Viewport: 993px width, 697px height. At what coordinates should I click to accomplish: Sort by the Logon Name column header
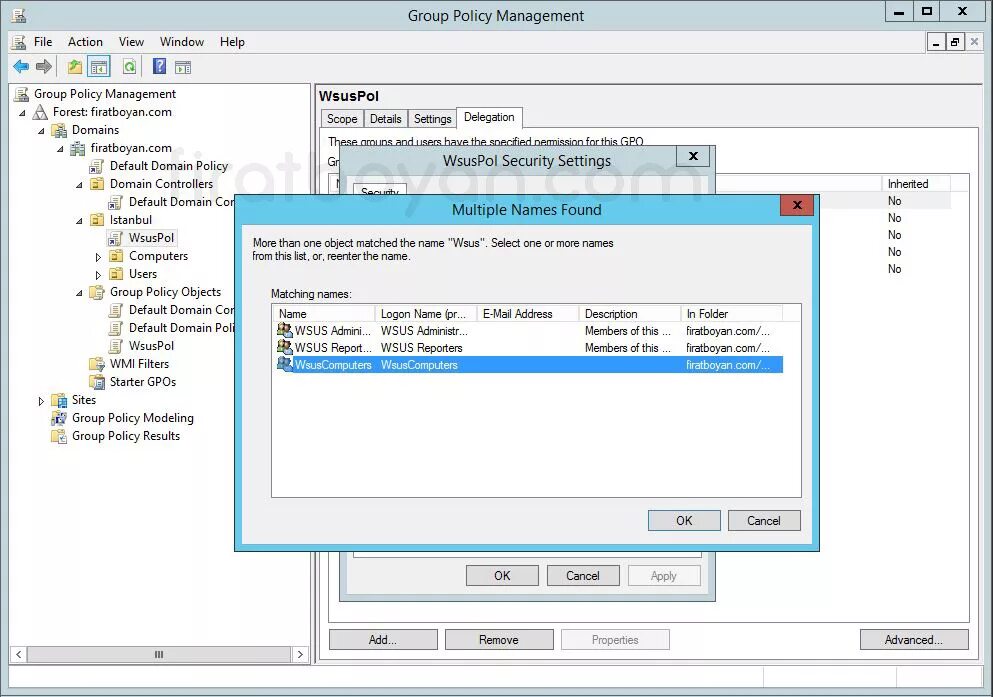pos(425,313)
